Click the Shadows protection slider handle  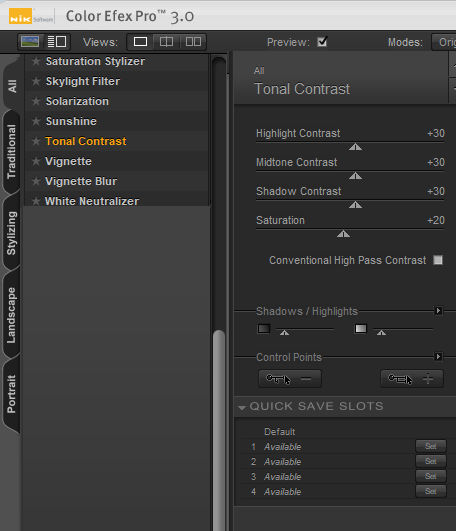284,333
